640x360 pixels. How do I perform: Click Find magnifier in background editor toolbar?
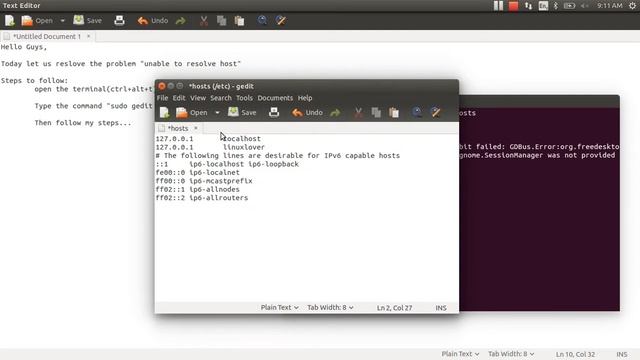pos(262,20)
